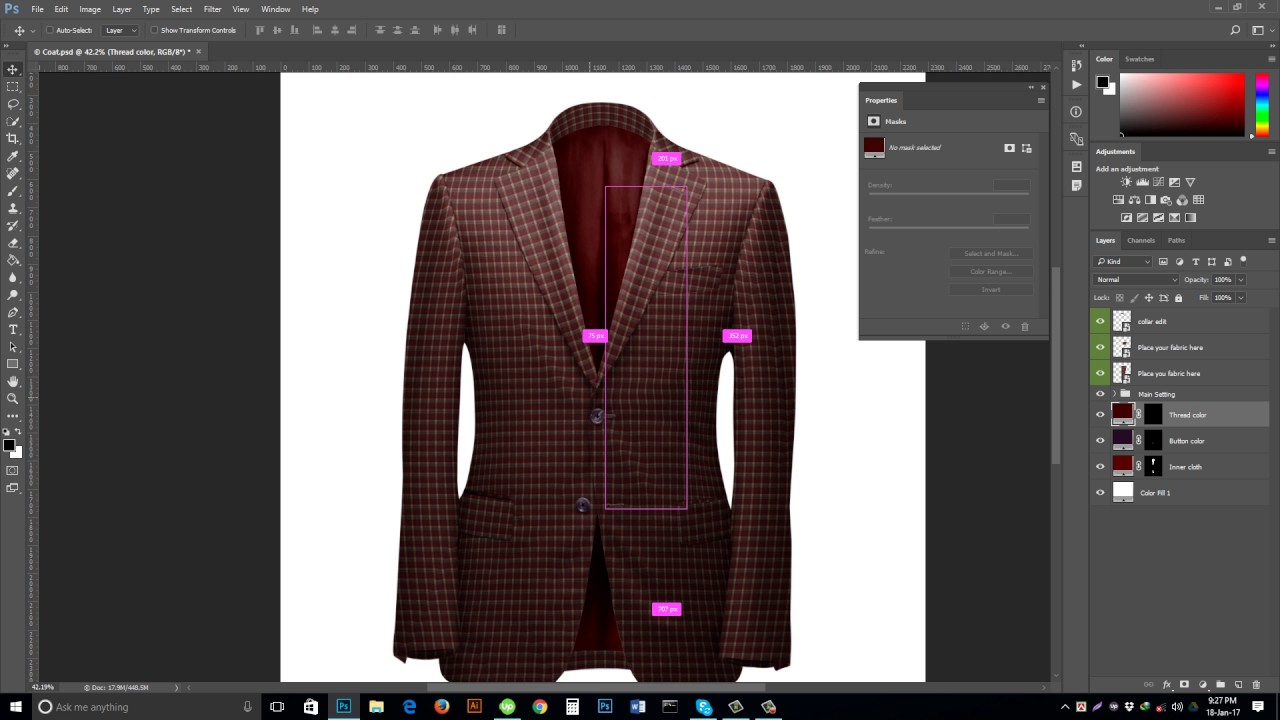
Task: Open the History panel icon
Action: pyautogui.click(x=1076, y=65)
